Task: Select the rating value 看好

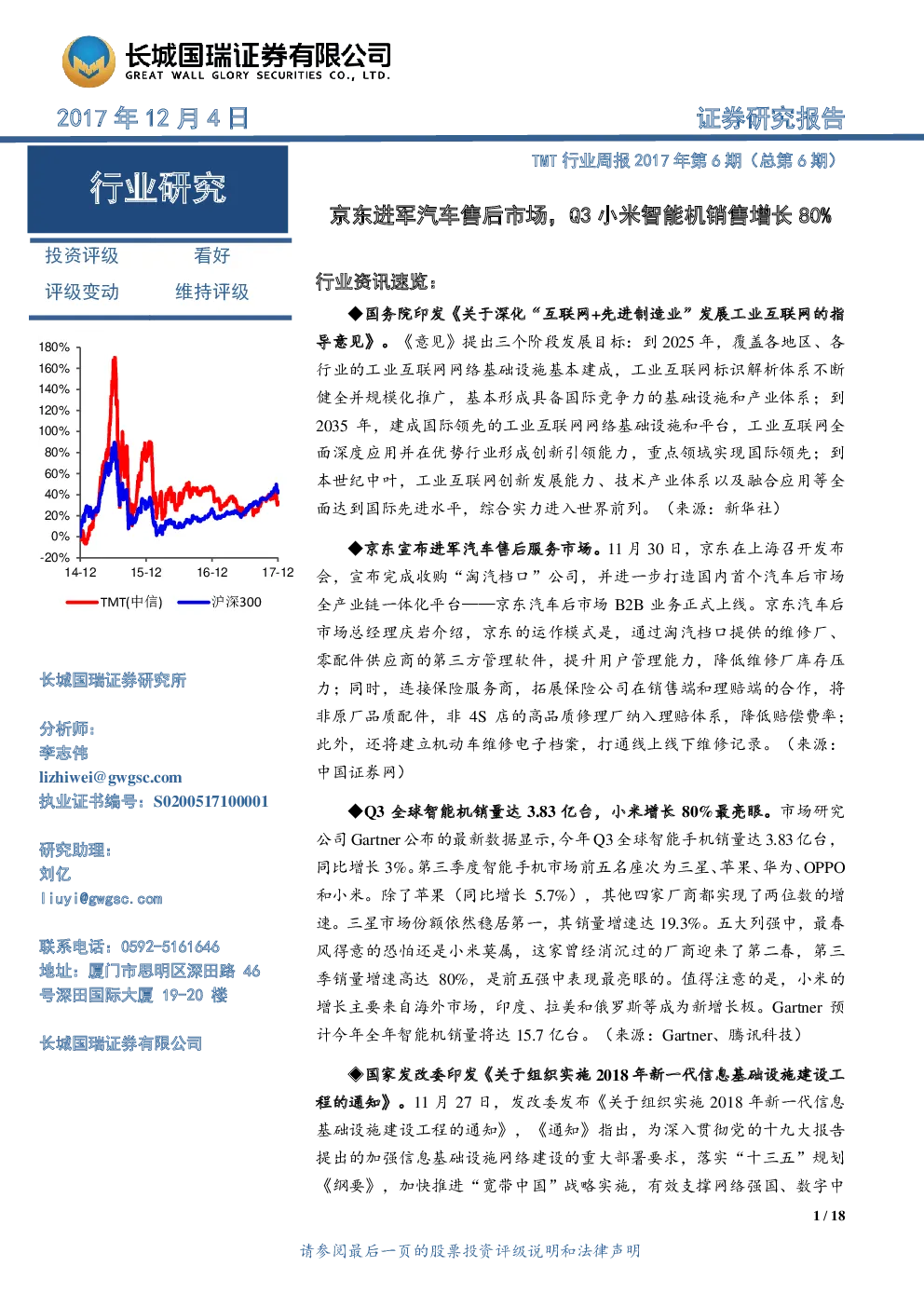Action: tap(212, 255)
